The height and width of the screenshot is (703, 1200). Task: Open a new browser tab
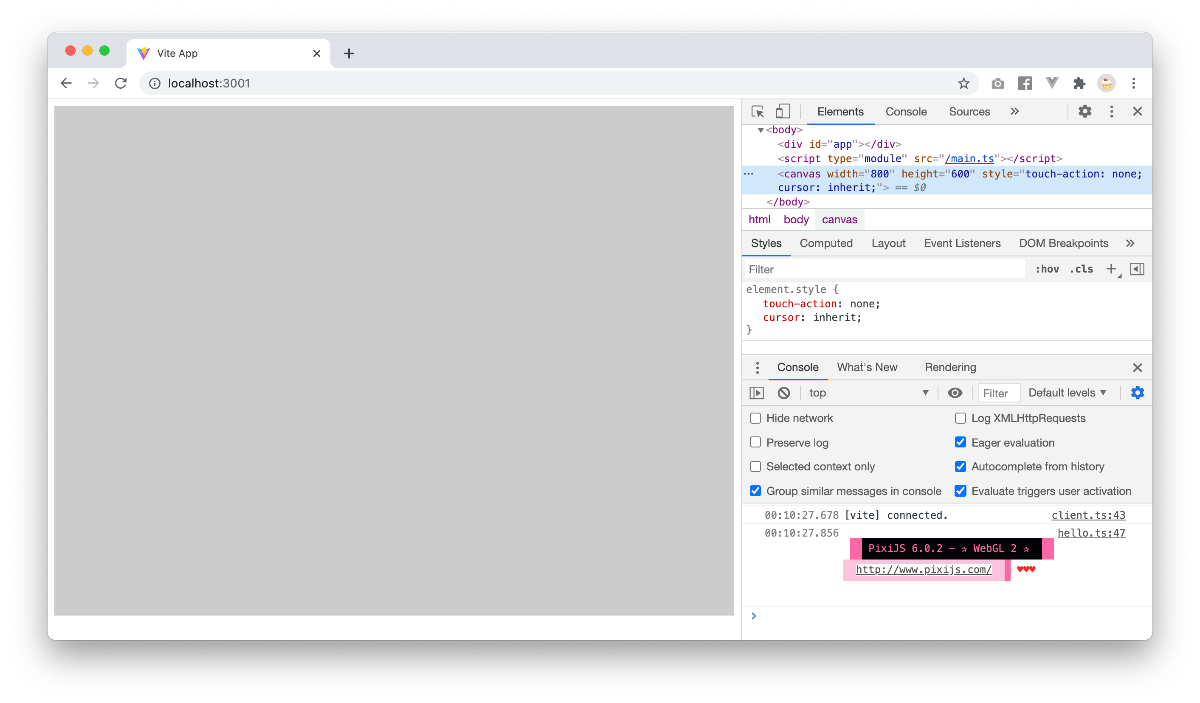[349, 53]
